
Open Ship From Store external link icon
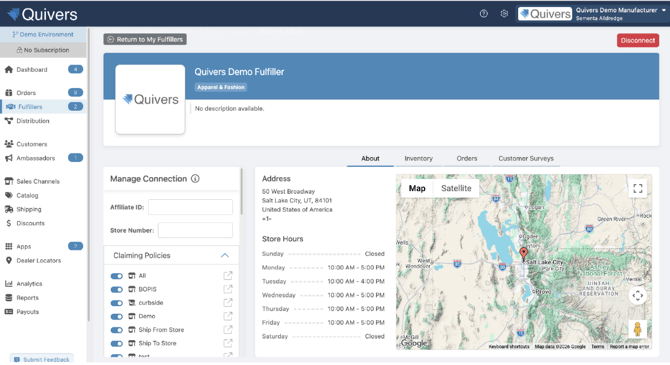pos(228,330)
